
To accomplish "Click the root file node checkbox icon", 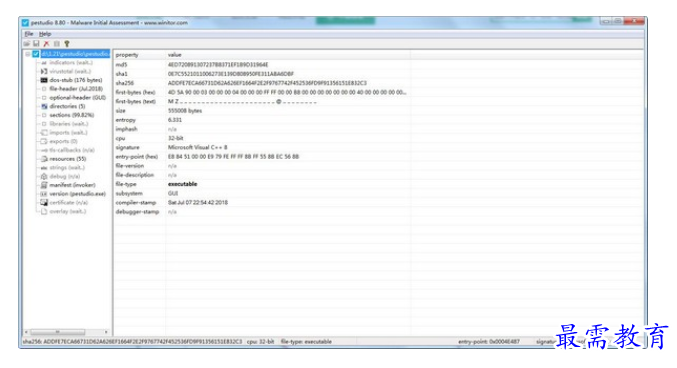I will [36, 54].
